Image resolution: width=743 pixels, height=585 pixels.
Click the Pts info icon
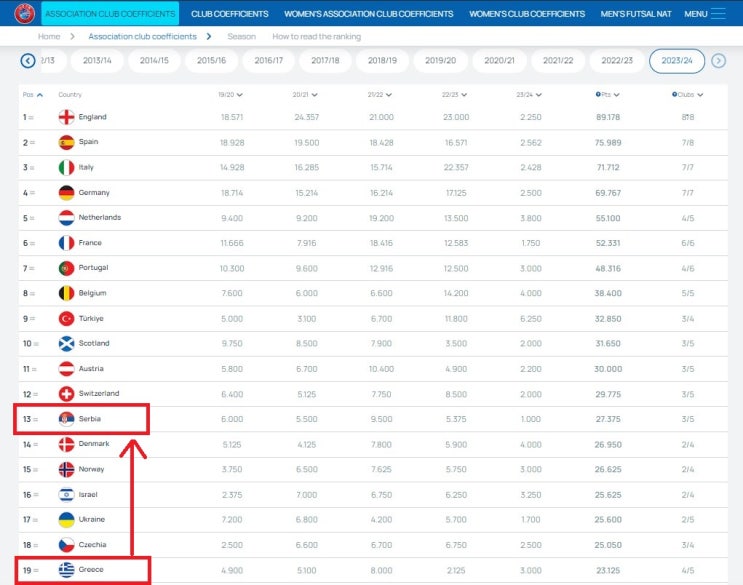coord(598,94)
